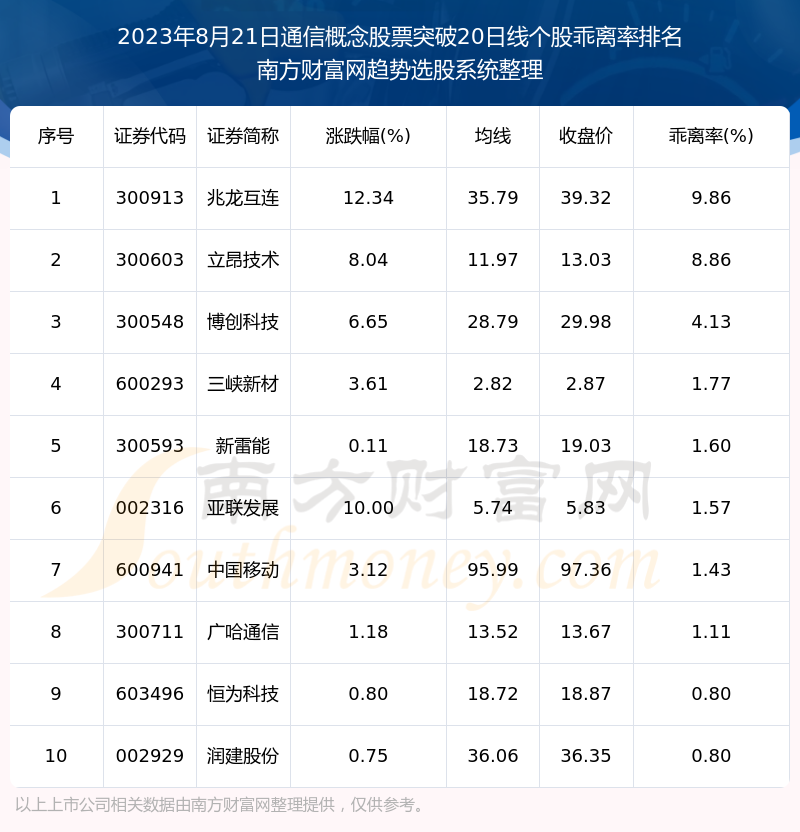Click the 12.34 change percentage cell
The image size is (800, 832).
click(368, 198)
